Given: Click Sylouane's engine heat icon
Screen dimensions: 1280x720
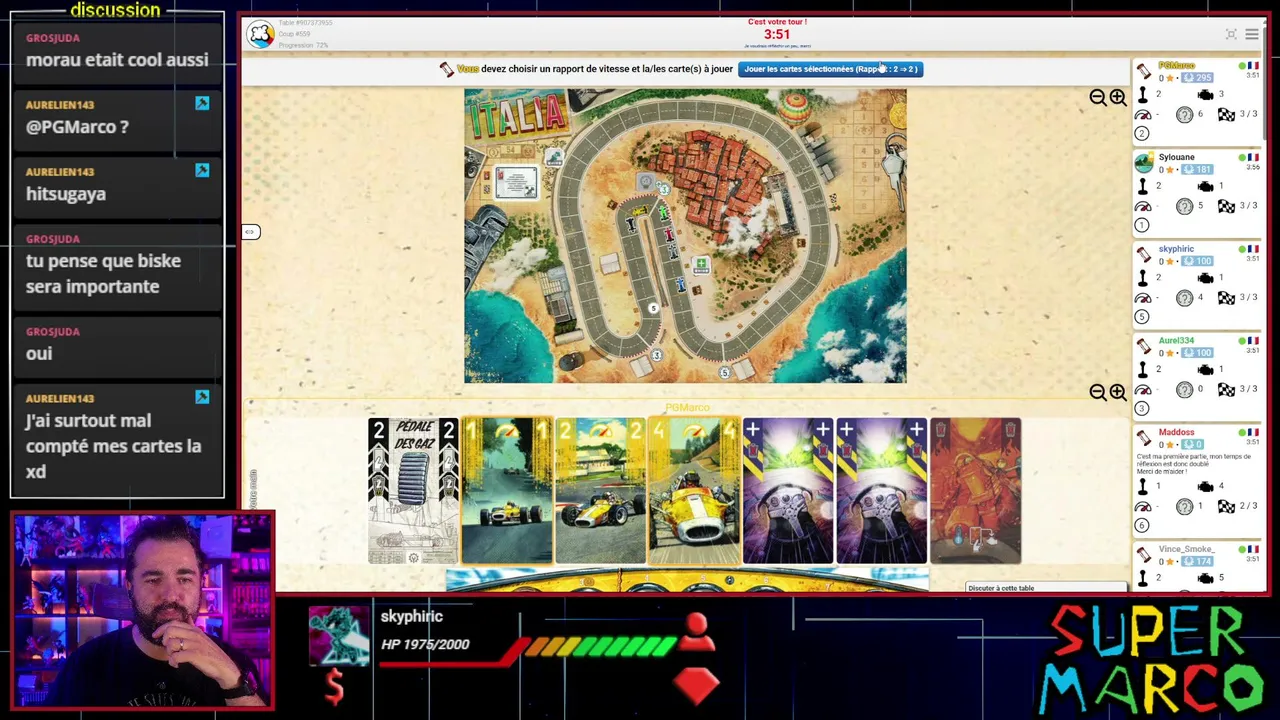Looking at the screenshot, I should [x=1205, y=187].
